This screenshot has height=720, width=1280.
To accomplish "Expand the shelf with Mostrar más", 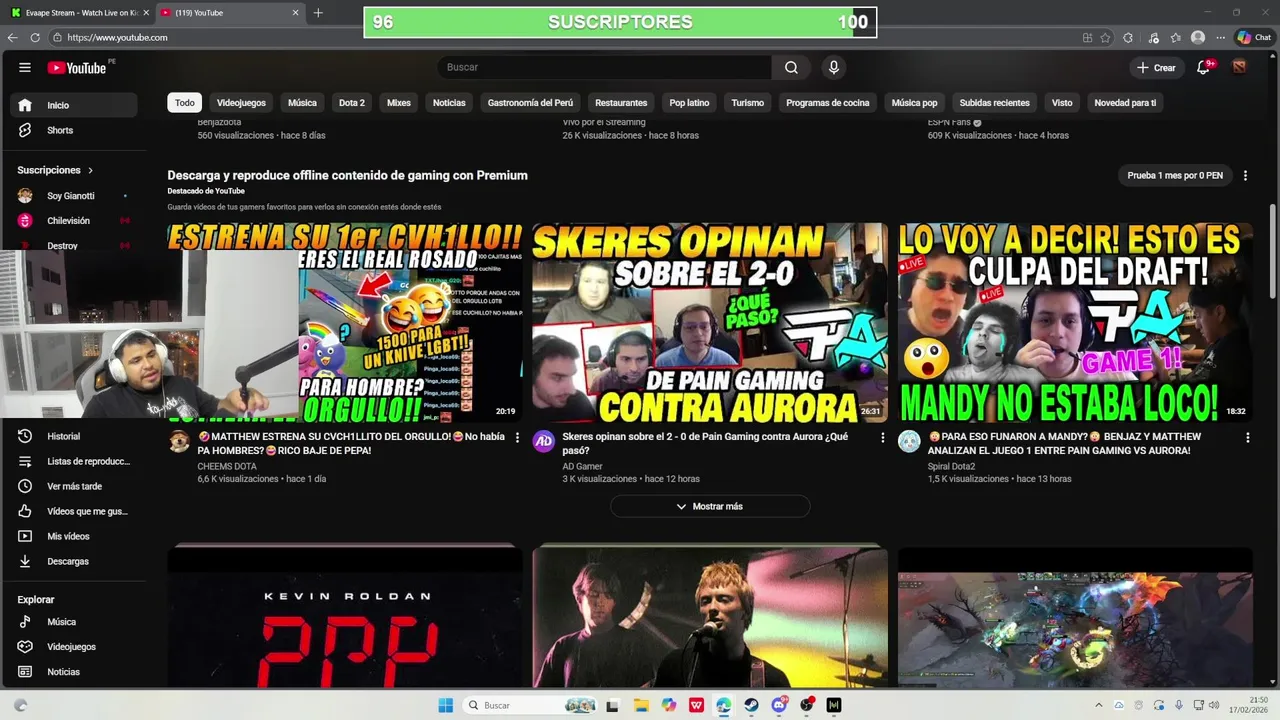I will point(710,506).
